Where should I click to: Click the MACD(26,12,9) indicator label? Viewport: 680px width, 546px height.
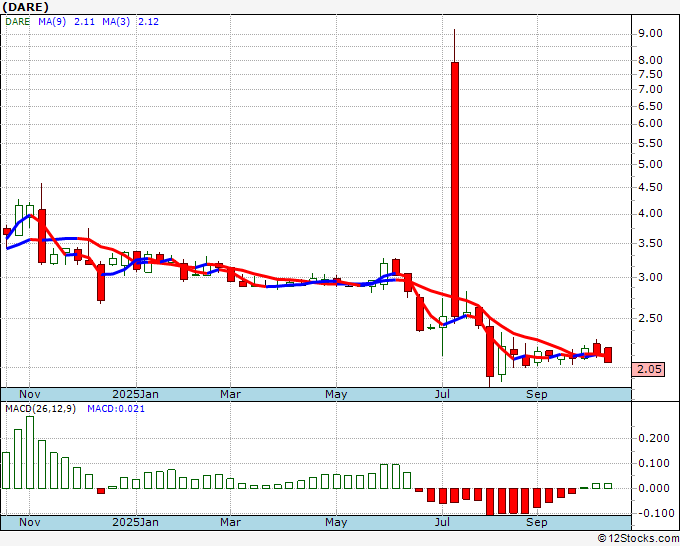click(x=40, y=409)
